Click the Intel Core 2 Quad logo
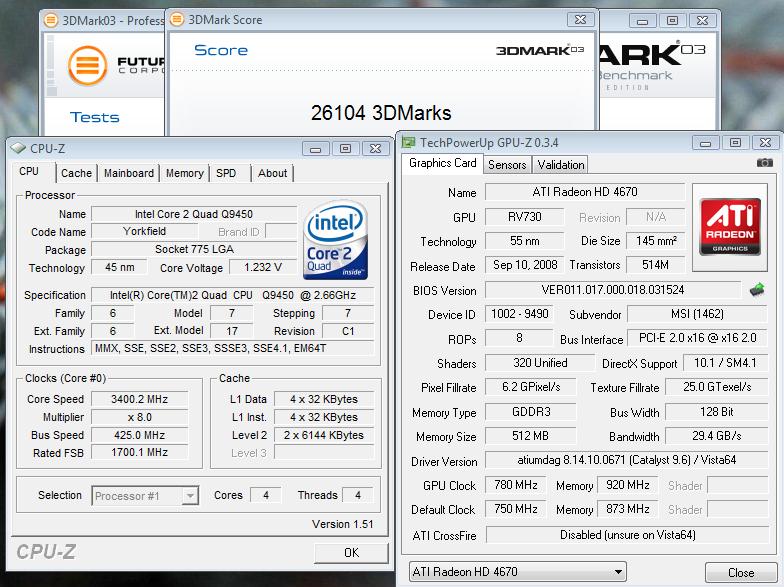The height and width of the screenshot is (587, 784). (x=335, y=240)
